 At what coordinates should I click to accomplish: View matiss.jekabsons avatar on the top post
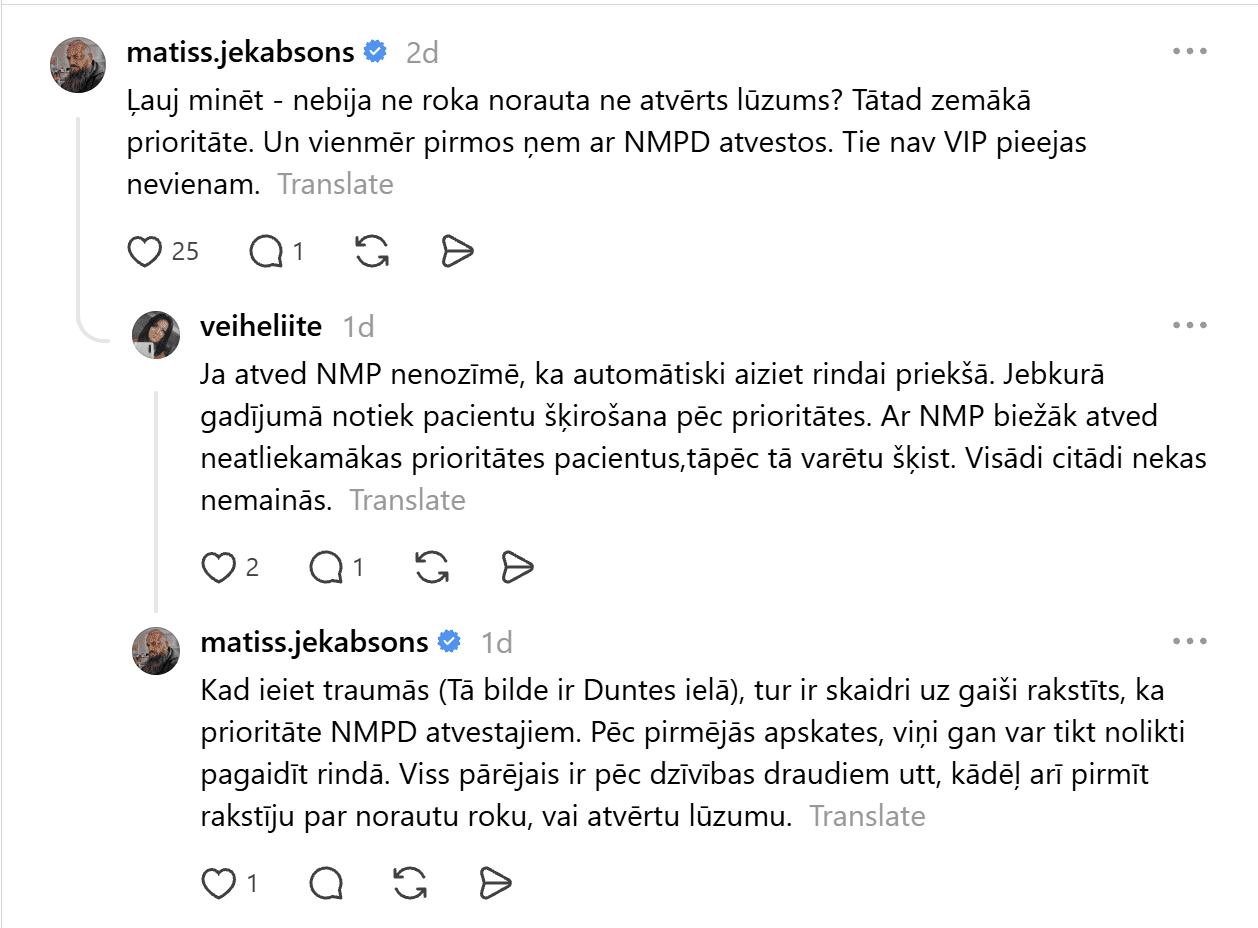click(78, 65)
